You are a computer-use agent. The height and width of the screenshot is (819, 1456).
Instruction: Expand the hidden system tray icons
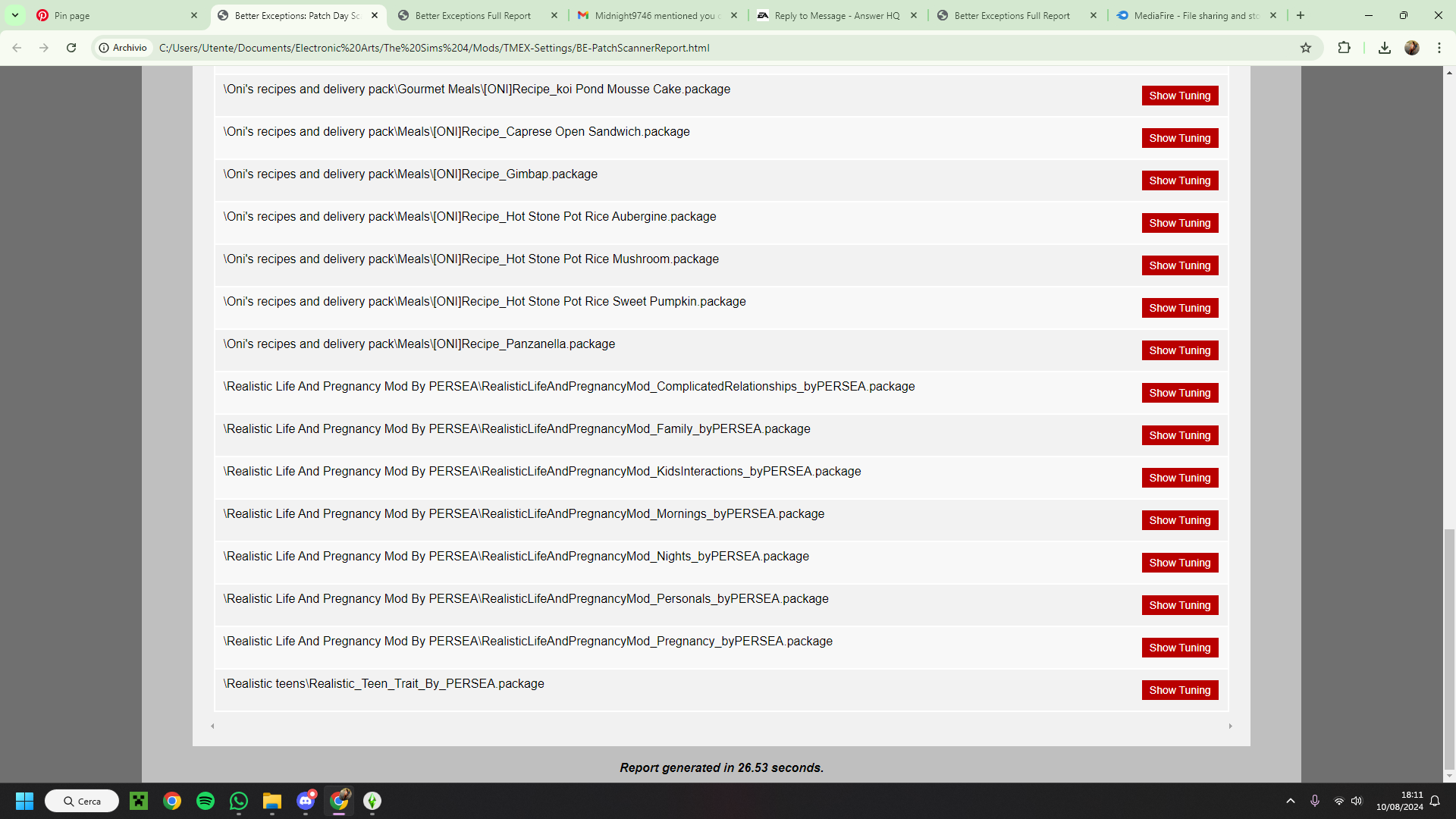click(1291, 801)
